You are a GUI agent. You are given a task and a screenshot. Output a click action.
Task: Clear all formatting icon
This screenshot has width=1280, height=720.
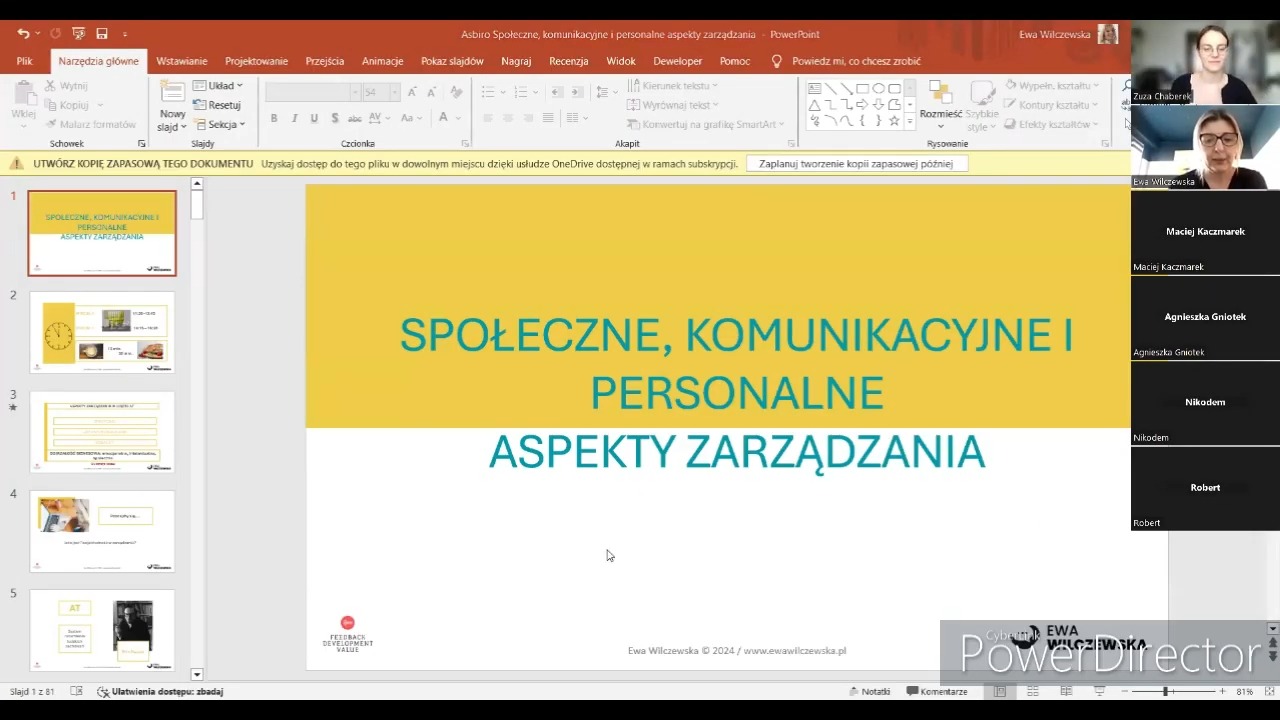point(457,92)
